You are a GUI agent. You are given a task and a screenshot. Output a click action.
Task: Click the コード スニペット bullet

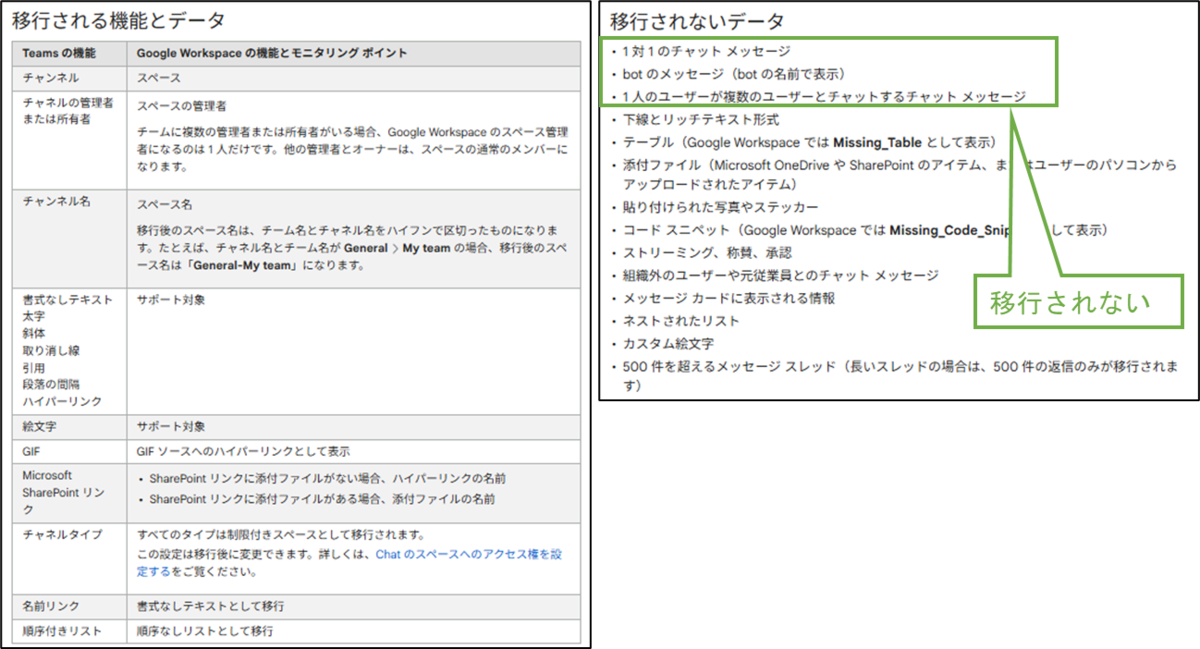tap(864, 230)
